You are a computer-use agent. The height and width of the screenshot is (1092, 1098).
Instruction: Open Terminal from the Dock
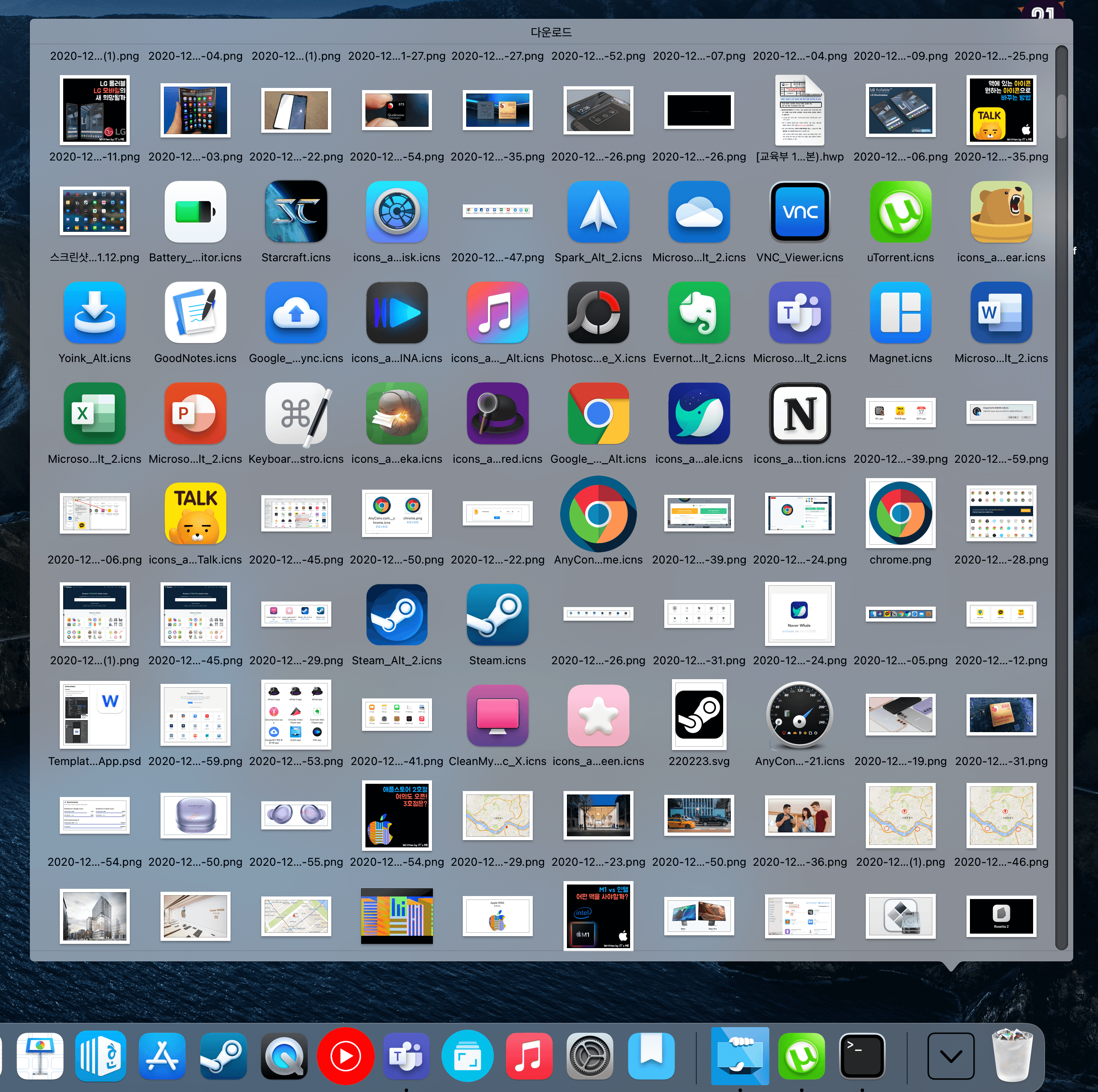[861, 1057]
